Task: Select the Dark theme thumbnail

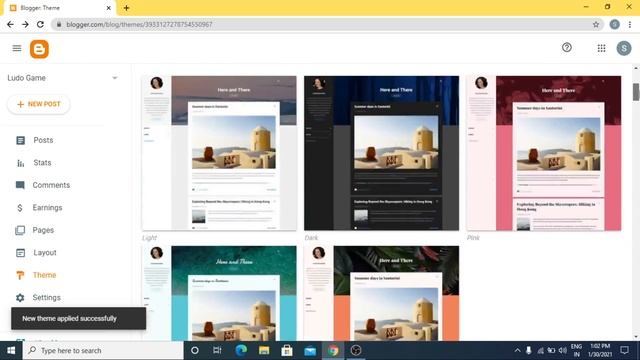Action: pyautogui.click(x=381, y=153)
